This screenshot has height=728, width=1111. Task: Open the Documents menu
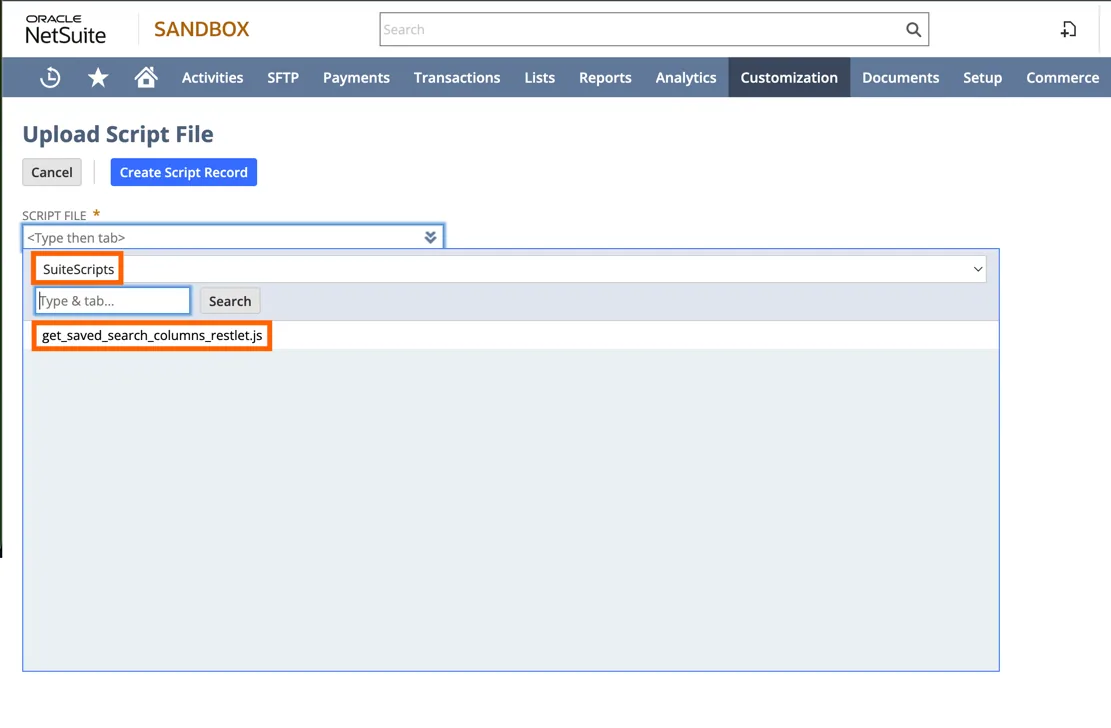tap(901, 77)
